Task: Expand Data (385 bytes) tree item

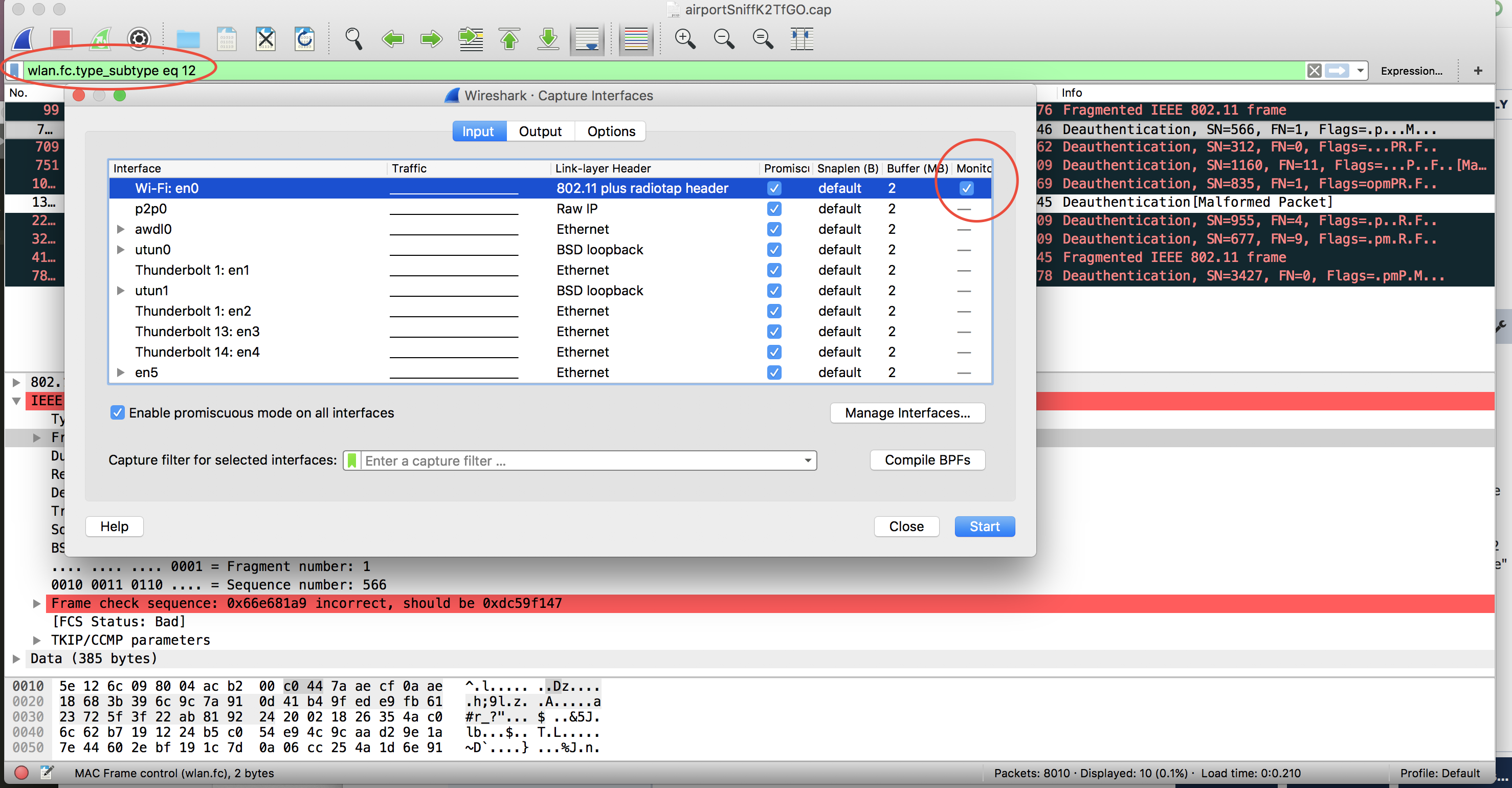Action: point(16,658)
